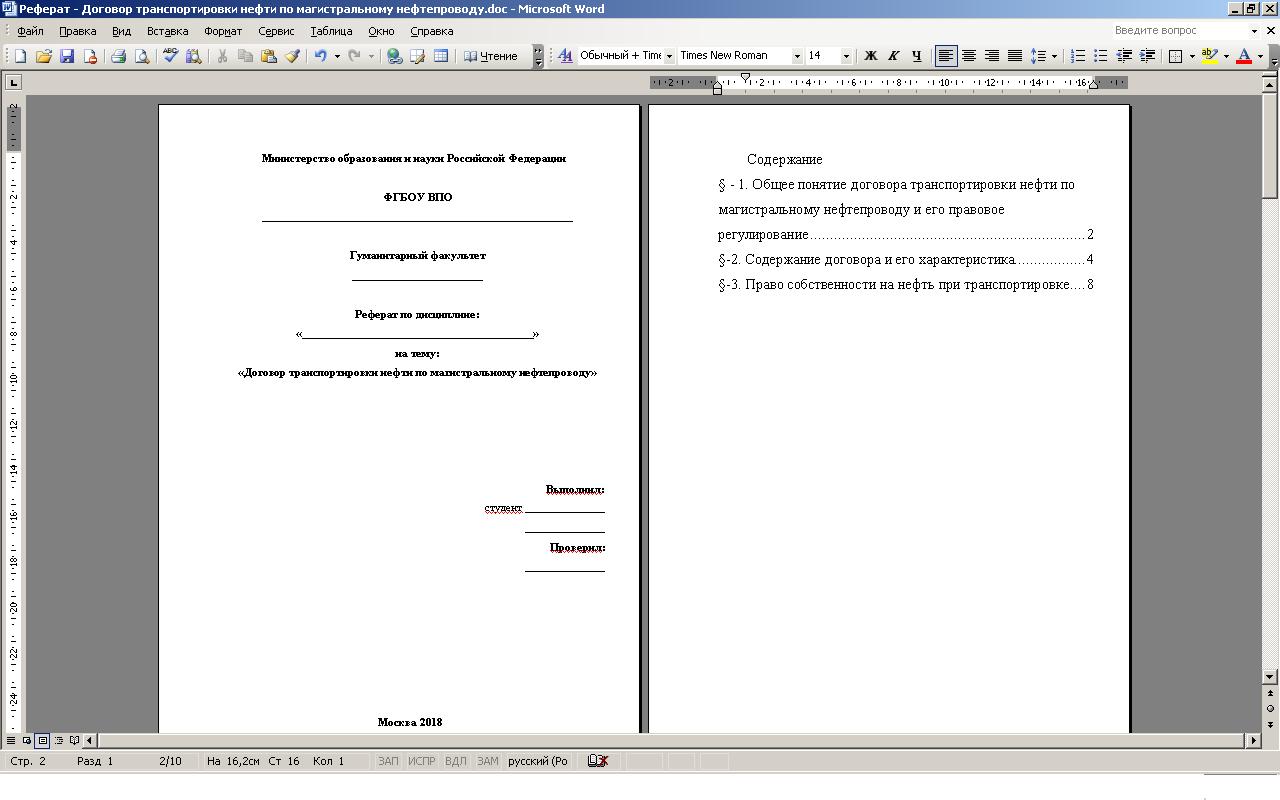
Task: Click the Permission icon with red mark
Action: tap(90, 56)
